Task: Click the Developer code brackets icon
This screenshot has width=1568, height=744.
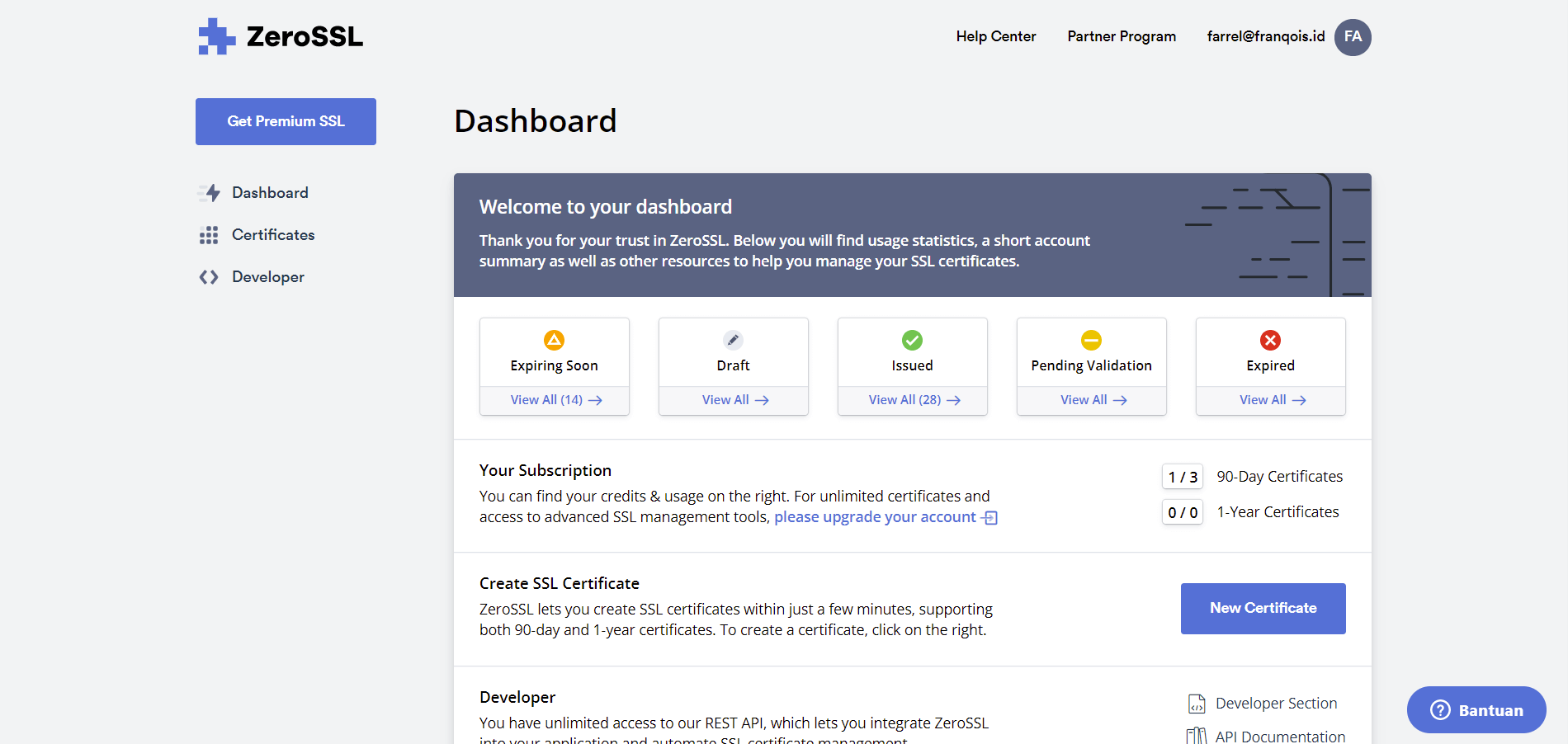Action: point(209,277)
